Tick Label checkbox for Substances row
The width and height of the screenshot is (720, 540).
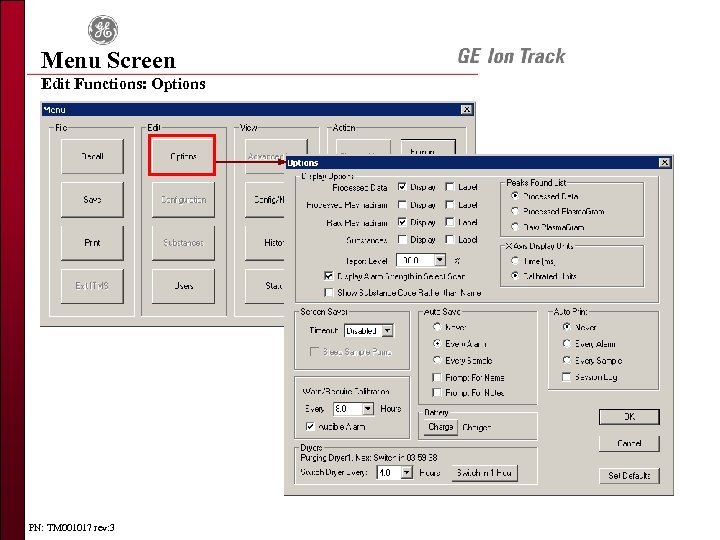pos(450,240)
